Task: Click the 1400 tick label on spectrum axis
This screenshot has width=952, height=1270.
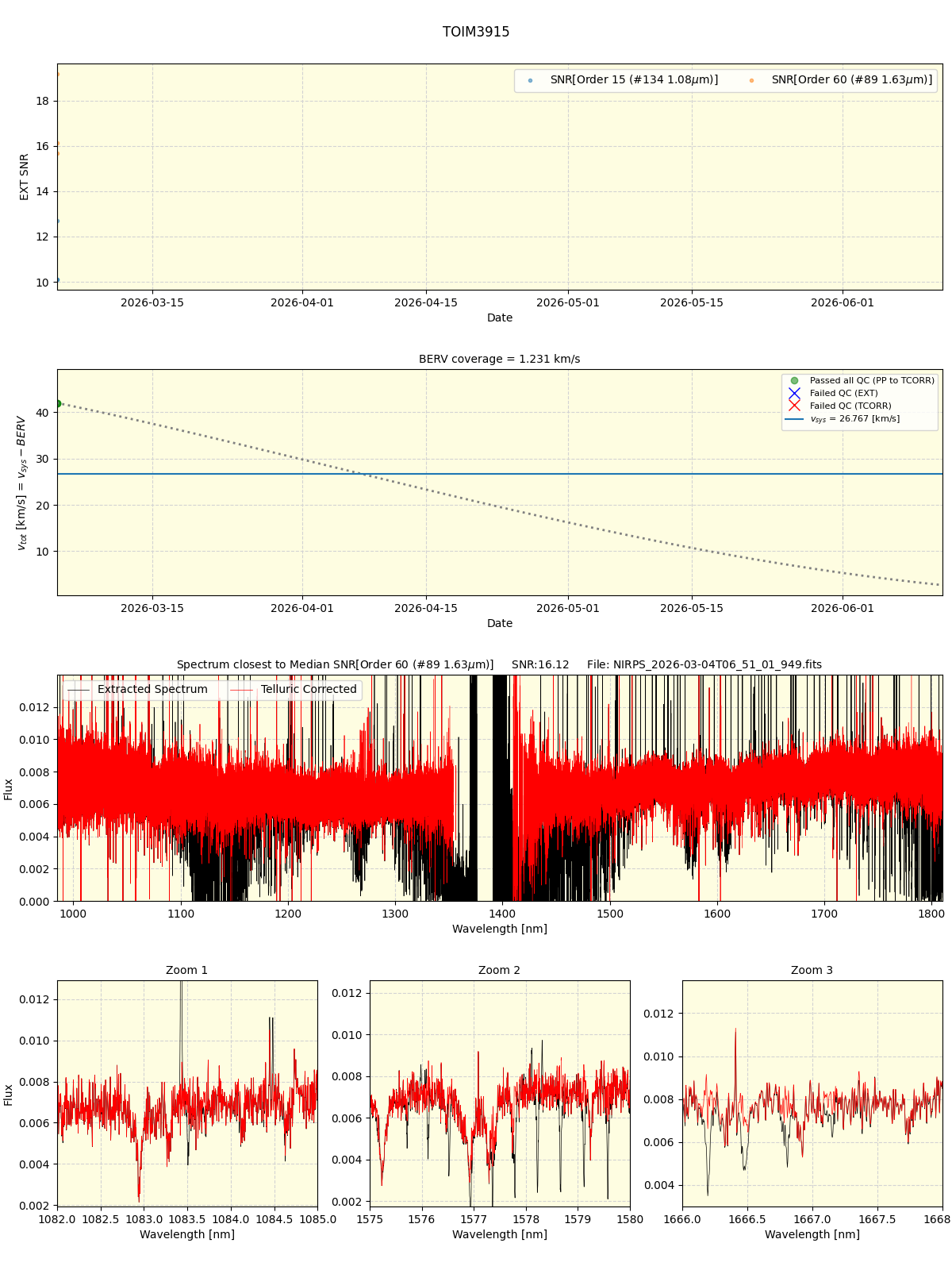Action: [x=502, y=914]
